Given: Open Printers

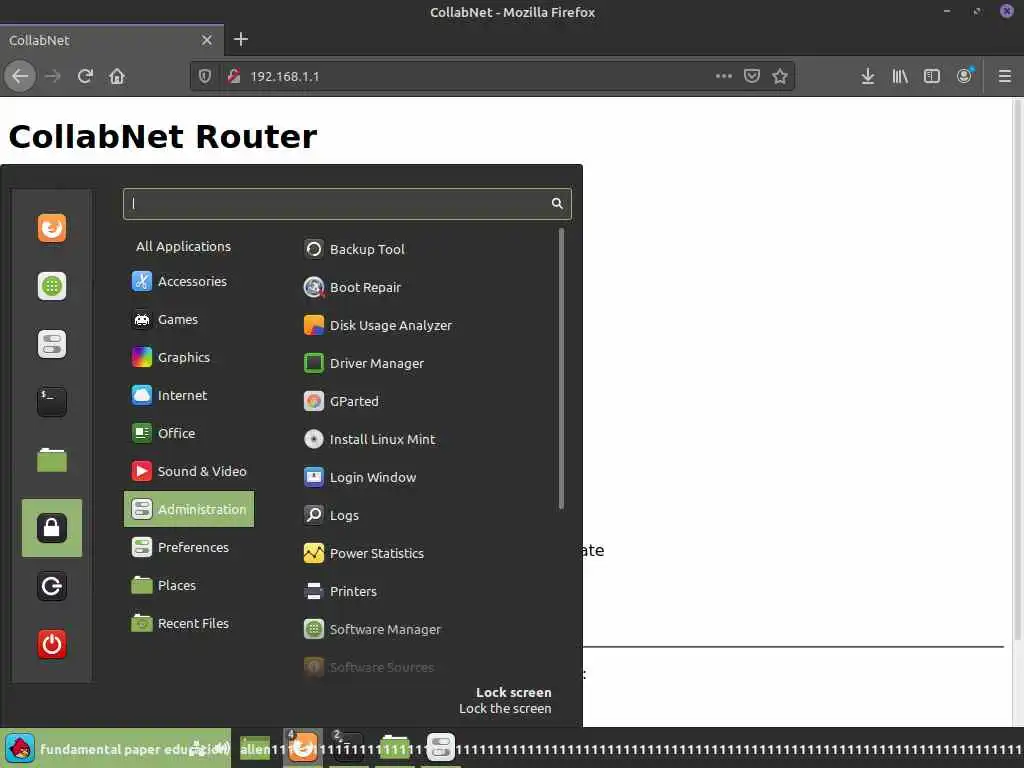Looking at the screenshot, I should [340, 591].
